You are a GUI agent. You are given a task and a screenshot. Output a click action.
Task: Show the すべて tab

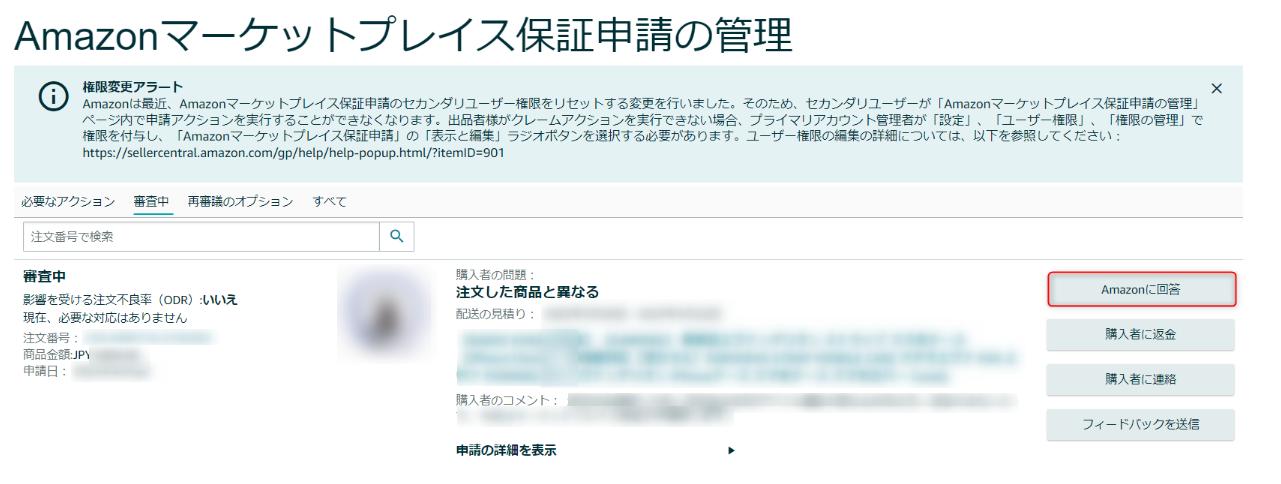pos(330,201)
